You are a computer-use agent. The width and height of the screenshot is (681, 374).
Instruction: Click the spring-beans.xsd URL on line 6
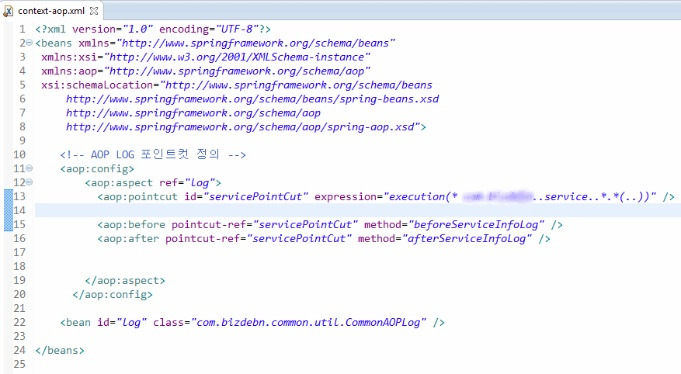tap(252, 99)
